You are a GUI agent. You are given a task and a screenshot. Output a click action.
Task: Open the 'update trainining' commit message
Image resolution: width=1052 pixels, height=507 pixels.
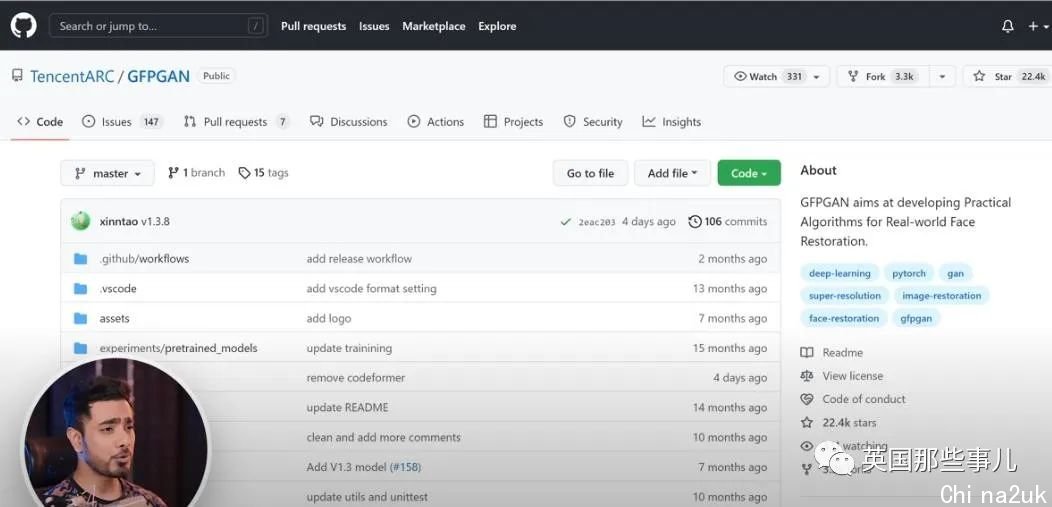tap(349, 348)
